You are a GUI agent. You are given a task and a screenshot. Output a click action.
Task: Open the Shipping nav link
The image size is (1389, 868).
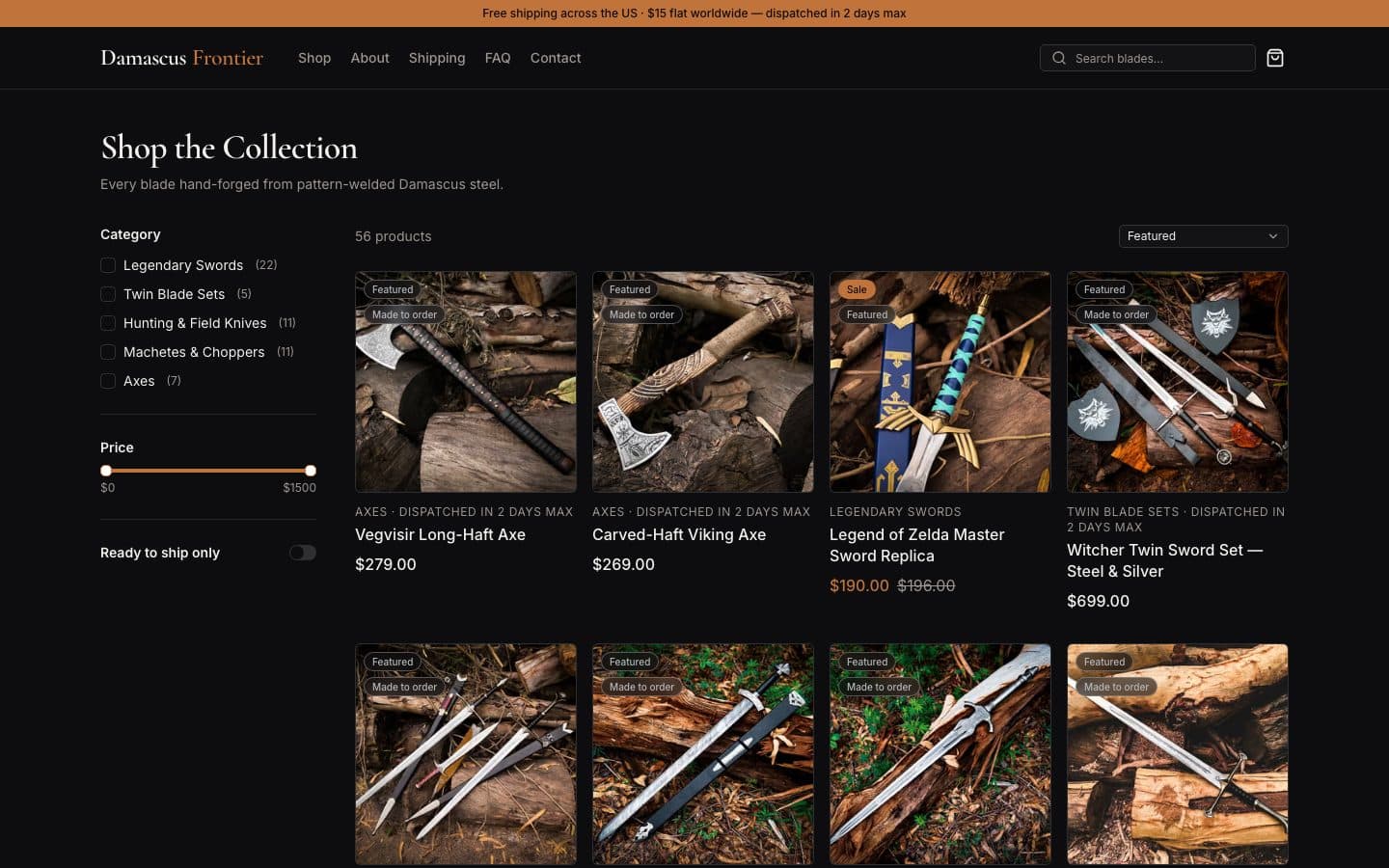click(x=437, y=58)
